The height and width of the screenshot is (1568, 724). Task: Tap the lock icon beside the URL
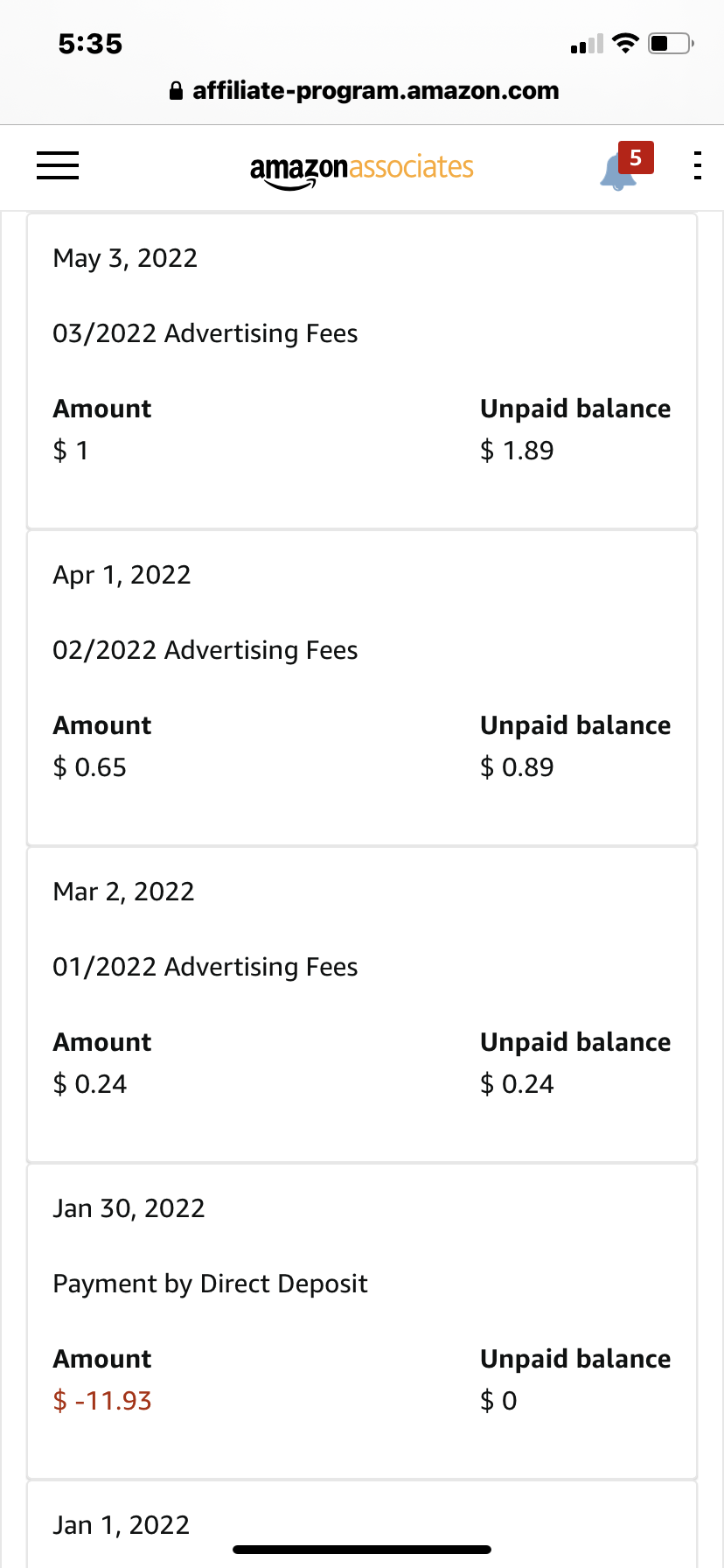tap(176, 91)
